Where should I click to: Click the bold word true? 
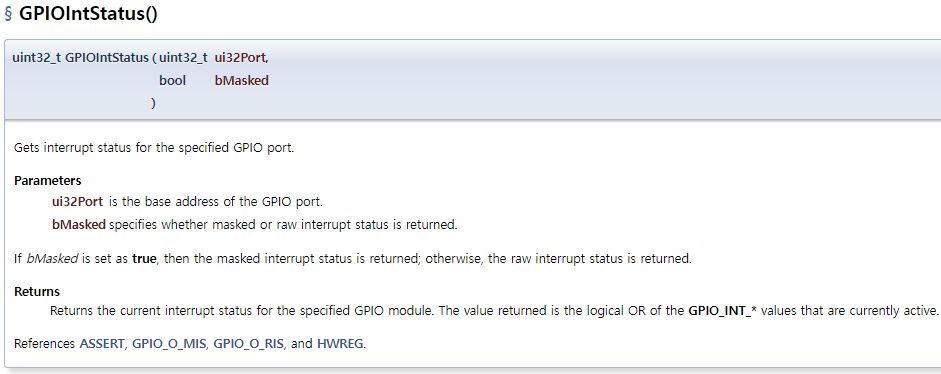144,259
